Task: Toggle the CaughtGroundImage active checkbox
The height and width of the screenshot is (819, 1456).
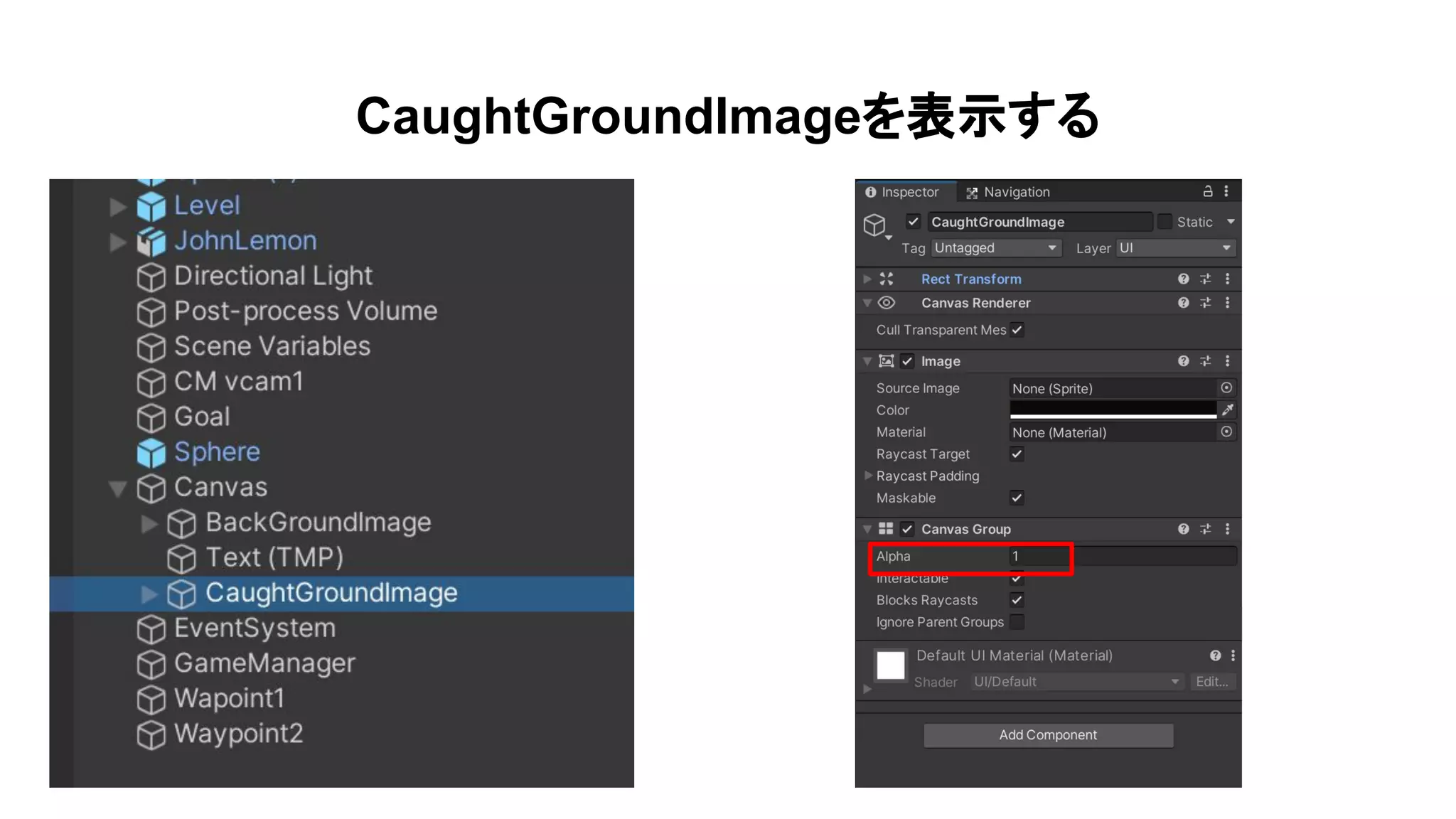Action: [x=914, y=222]
